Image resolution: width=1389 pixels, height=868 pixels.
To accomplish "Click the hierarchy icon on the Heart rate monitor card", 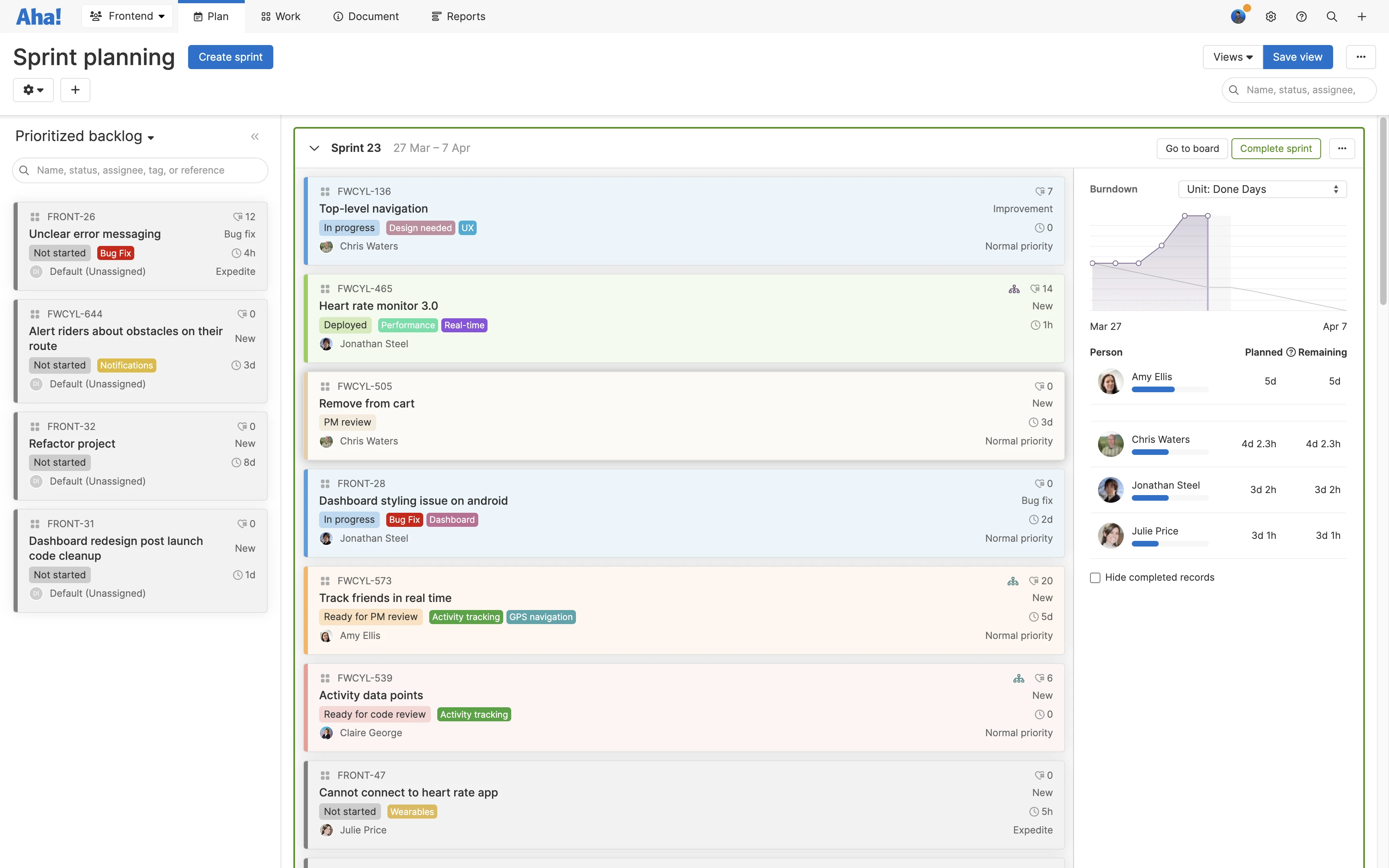I will click(x=1014, y=289).
